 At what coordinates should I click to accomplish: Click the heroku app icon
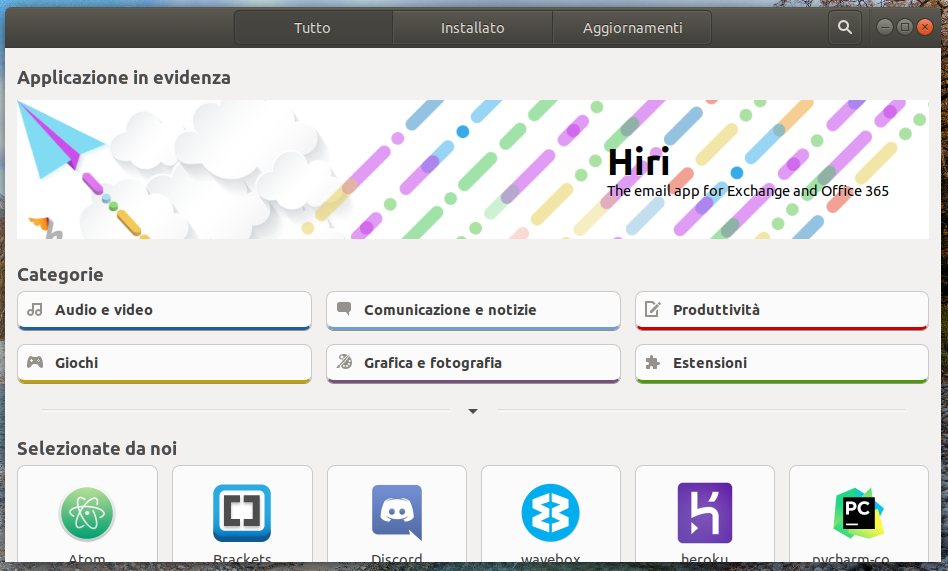pyautogui.click(x=705, y=513)
